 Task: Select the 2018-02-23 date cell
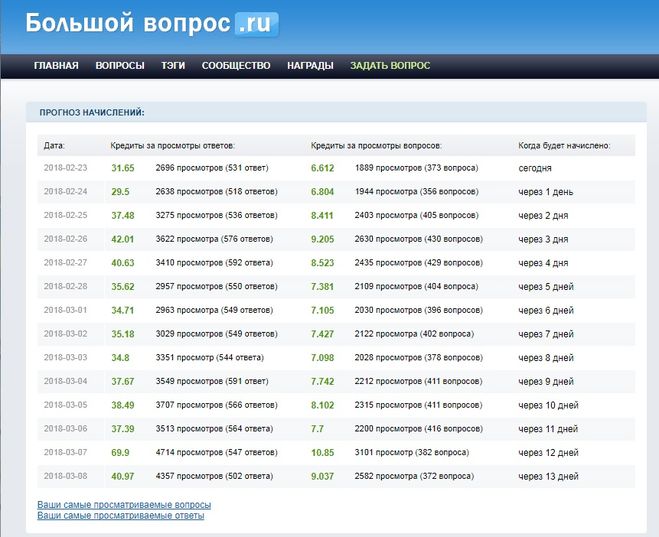tap(66, 168)
